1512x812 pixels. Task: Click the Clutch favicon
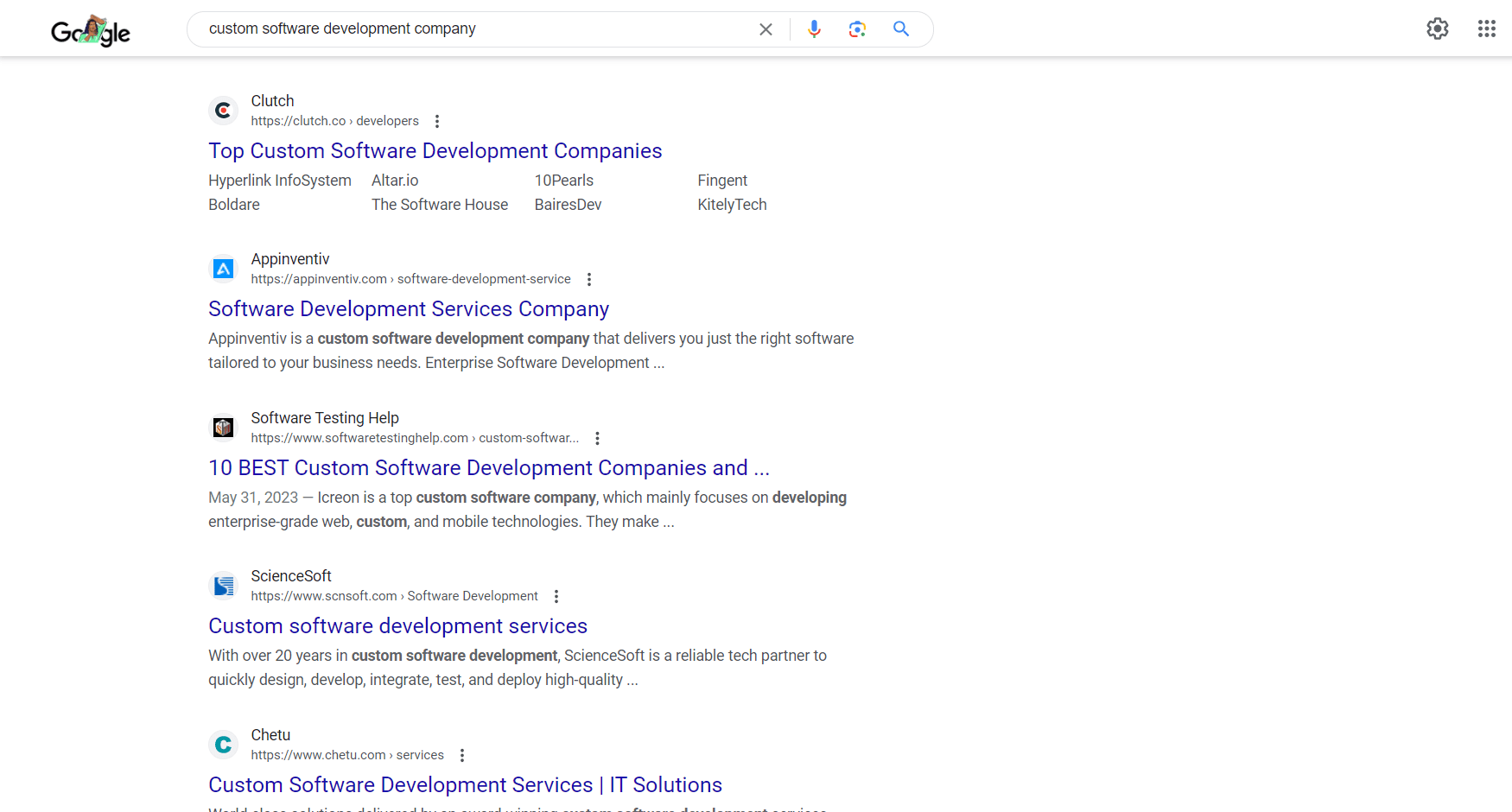tap(224, 111)
